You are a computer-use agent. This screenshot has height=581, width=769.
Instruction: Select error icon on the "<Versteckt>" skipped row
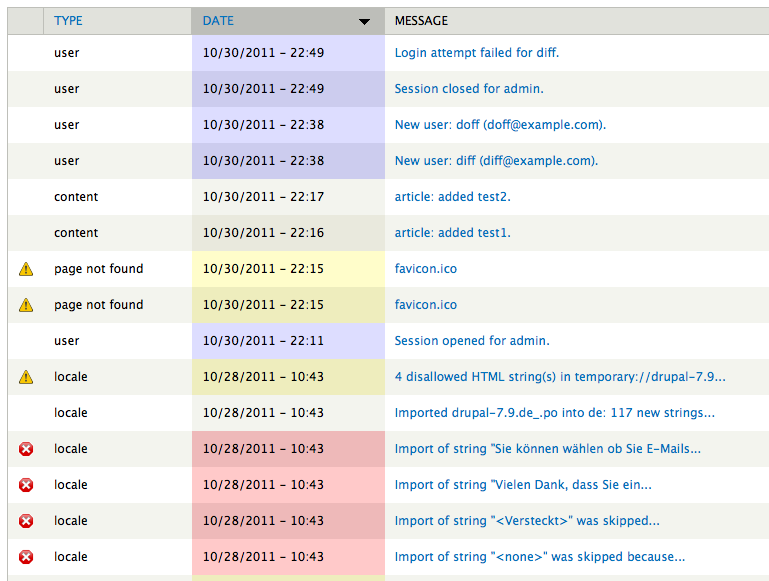tap(26, 521)
